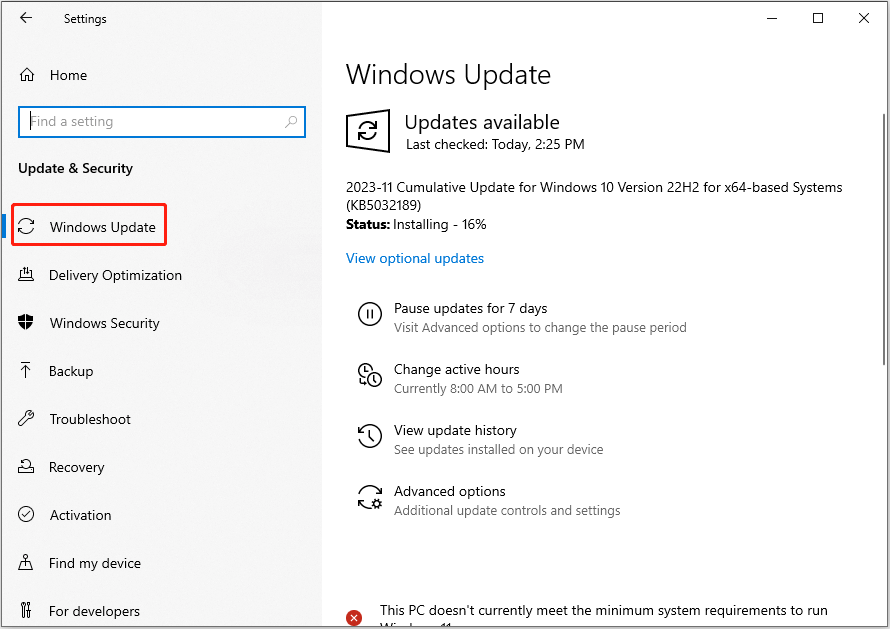
Task: Go back using the arrow in Settings
Action: coord(26,18)
